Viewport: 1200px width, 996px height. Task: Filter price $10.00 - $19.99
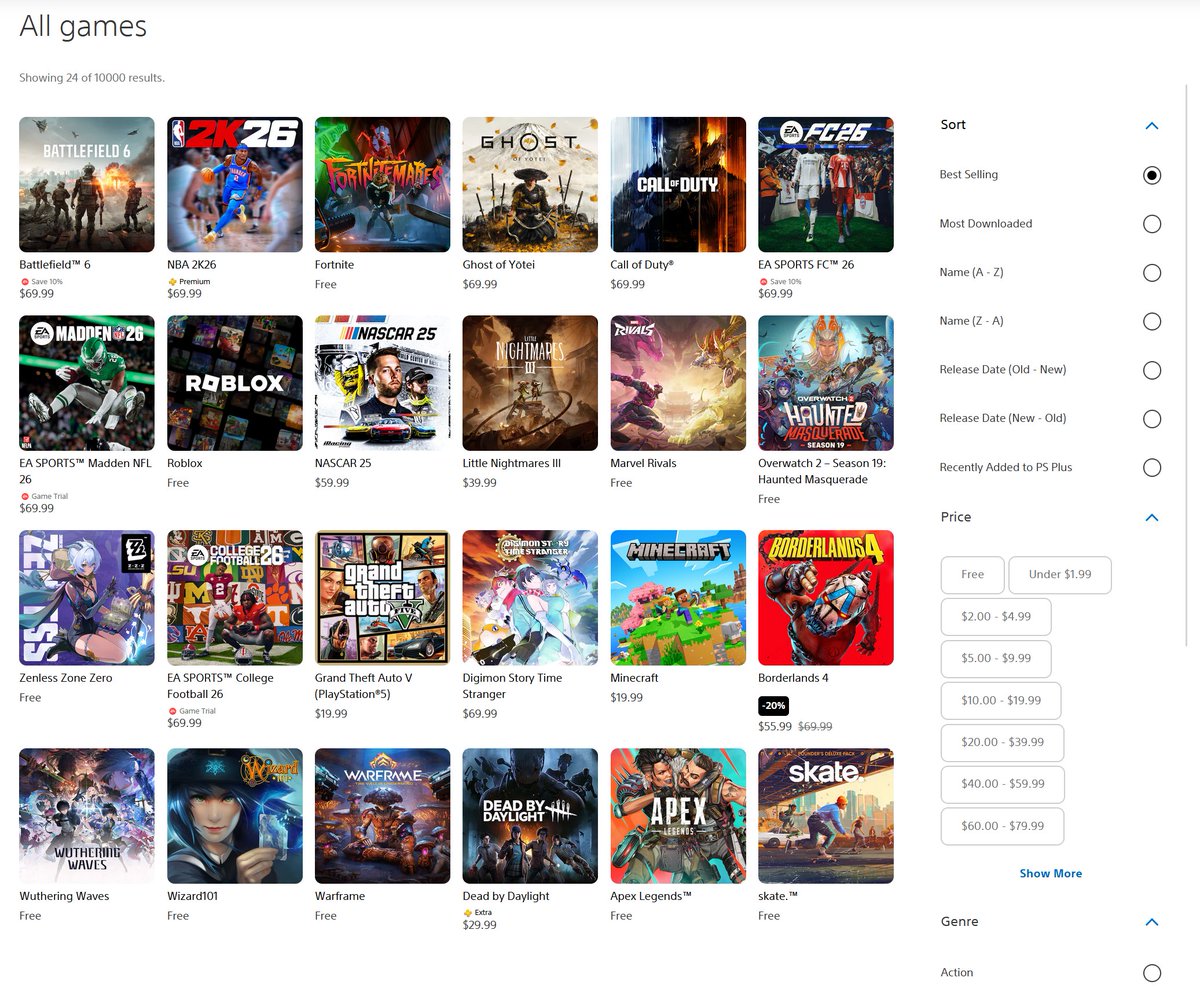point(1001,701)
